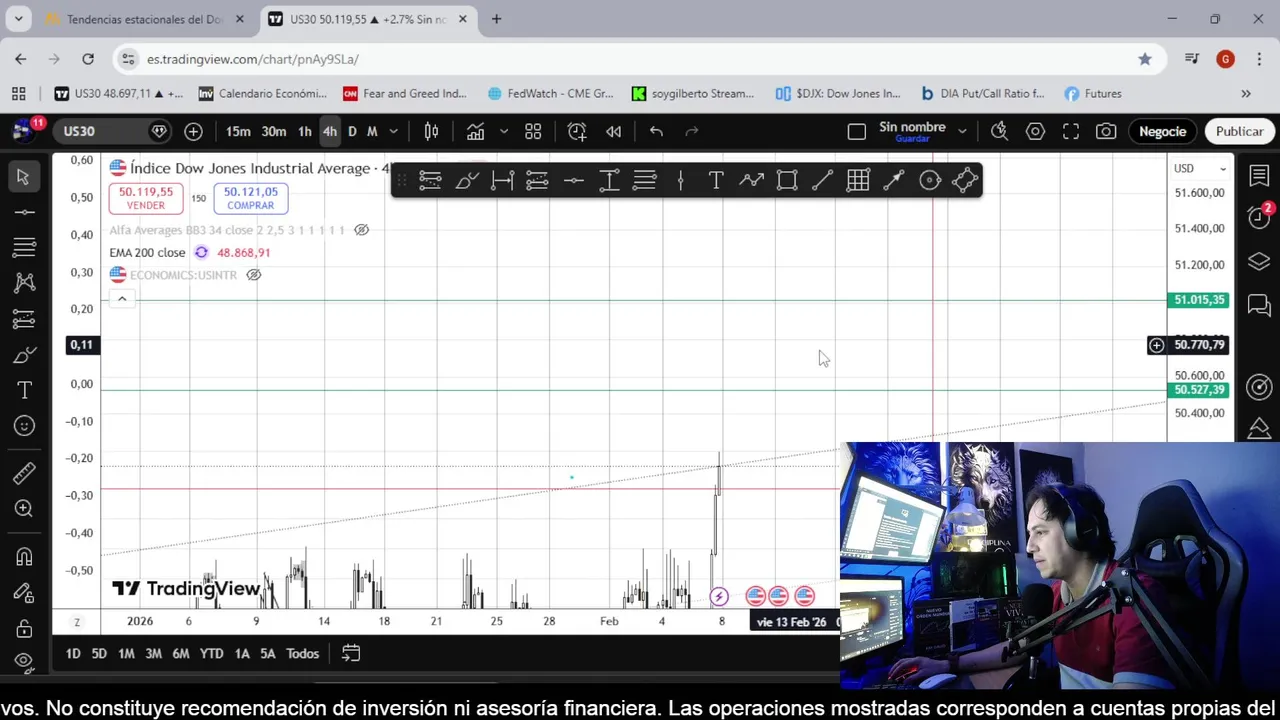The width and height of the screenshot is (1280, 720).
Task: Select vertical line in favorites toolbar
Action: pyautogui.click(x=680, y=180)
